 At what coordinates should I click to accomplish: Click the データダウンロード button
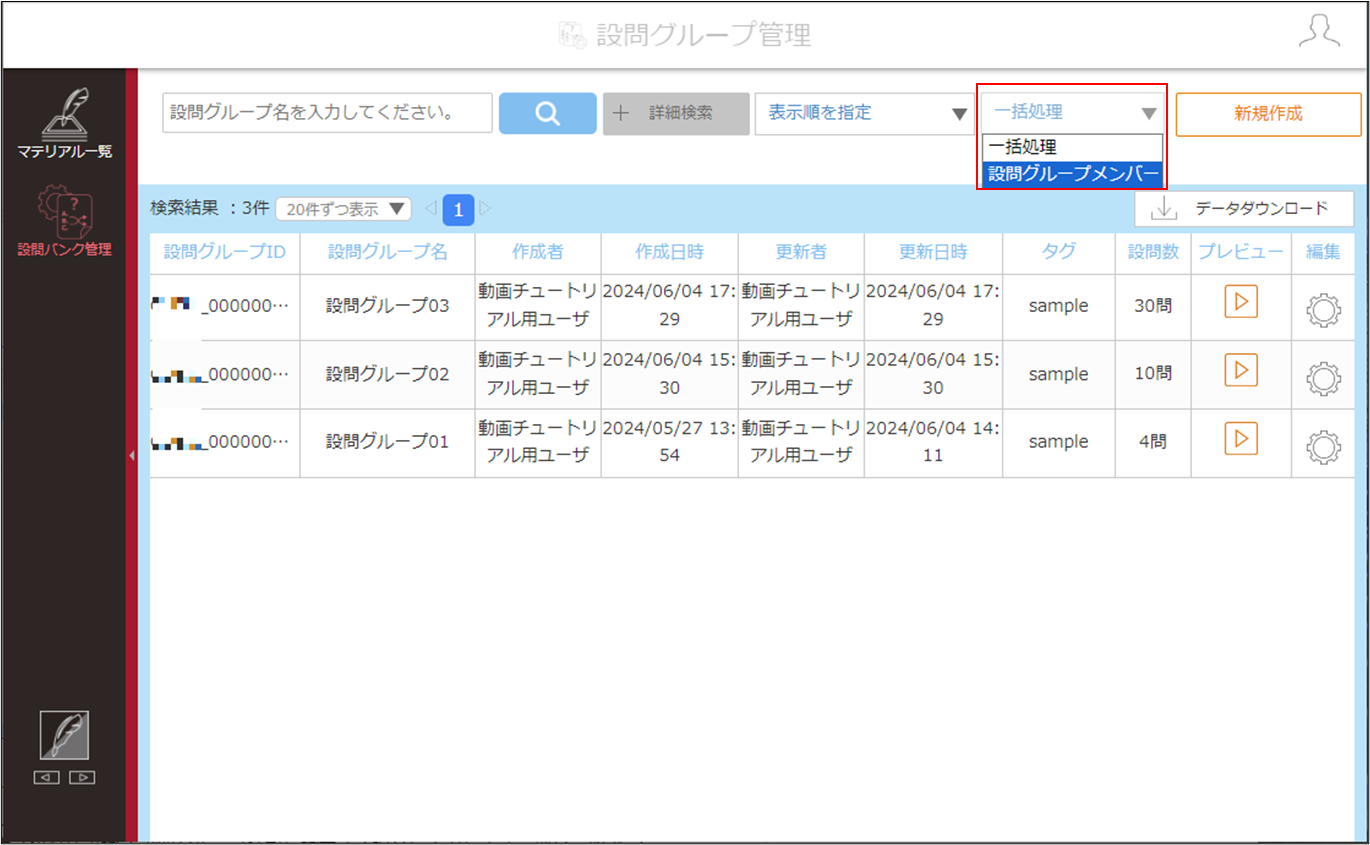coord(1244,209)
